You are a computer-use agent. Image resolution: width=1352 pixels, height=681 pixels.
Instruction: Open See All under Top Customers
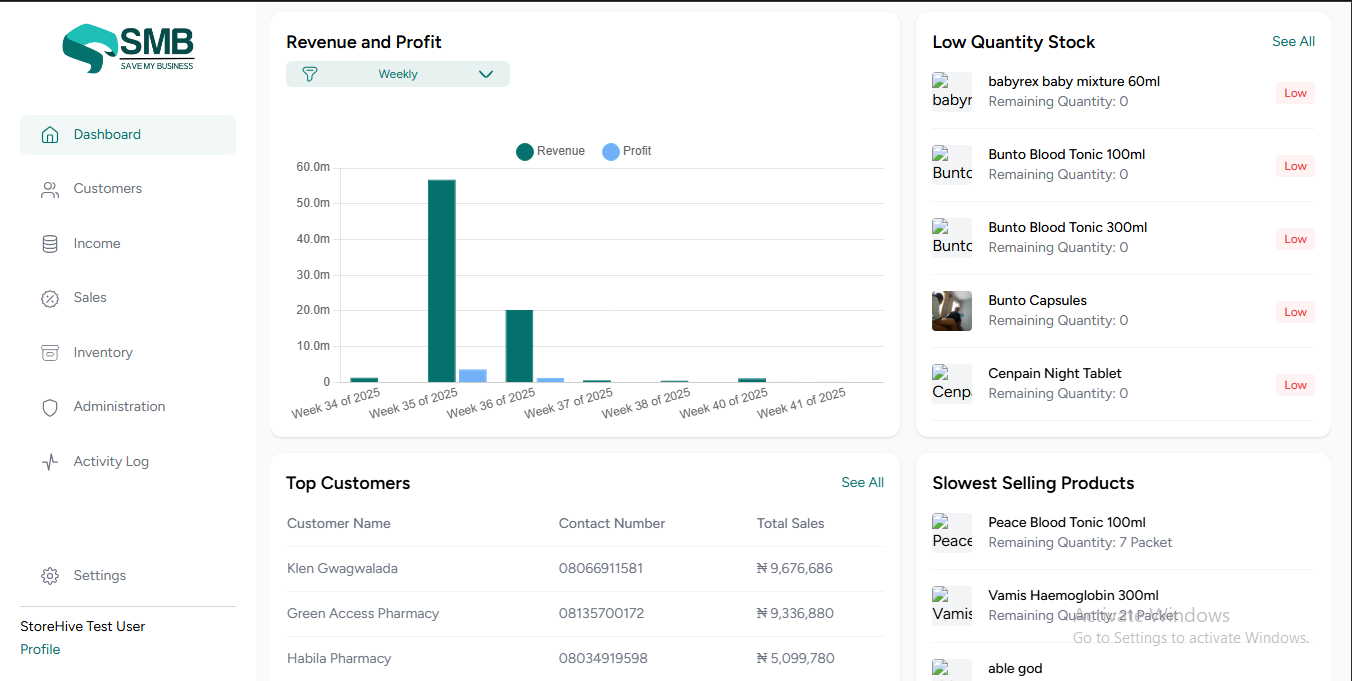pos(862,482)
